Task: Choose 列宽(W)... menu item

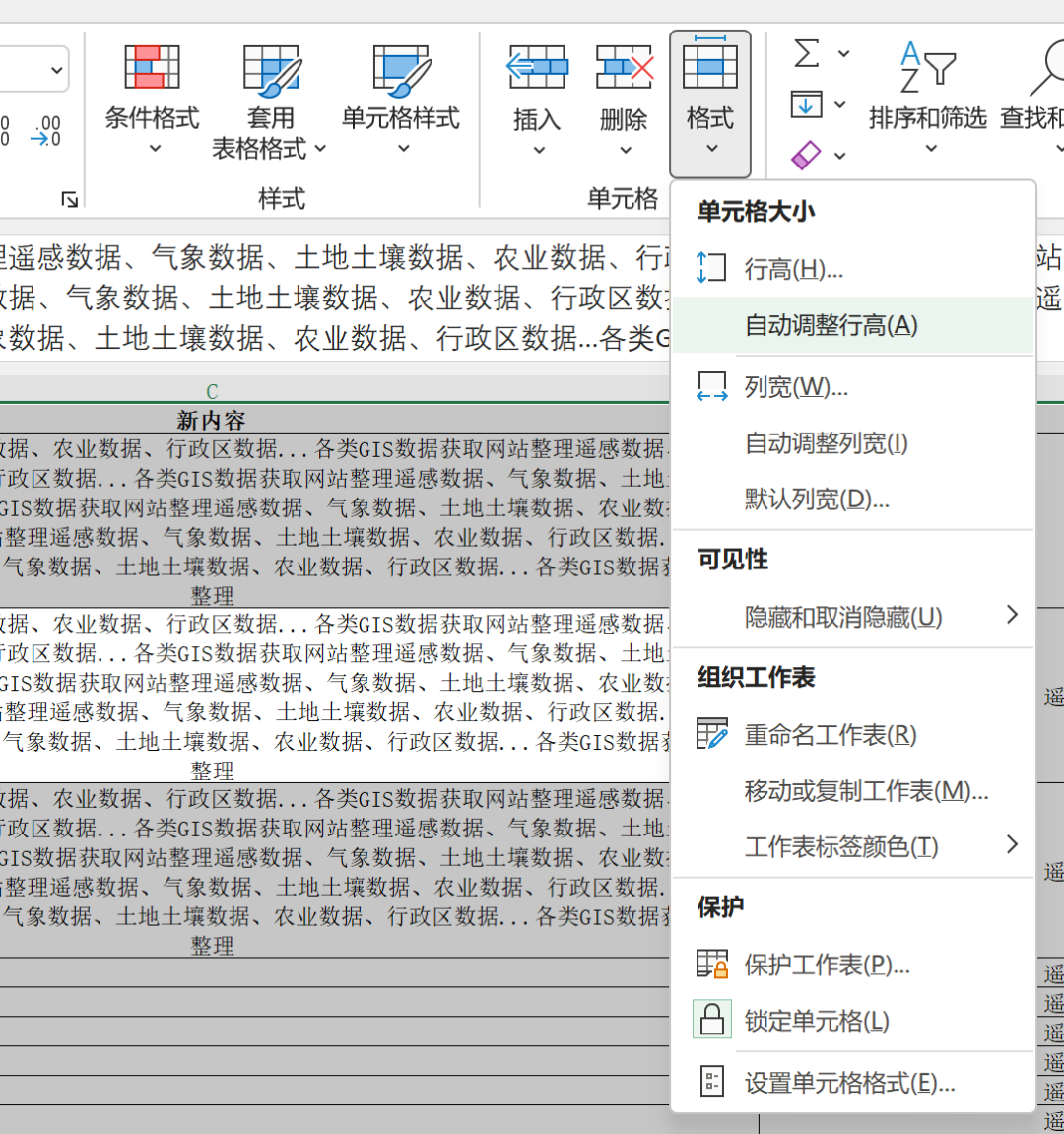Action: click(853, 387)
